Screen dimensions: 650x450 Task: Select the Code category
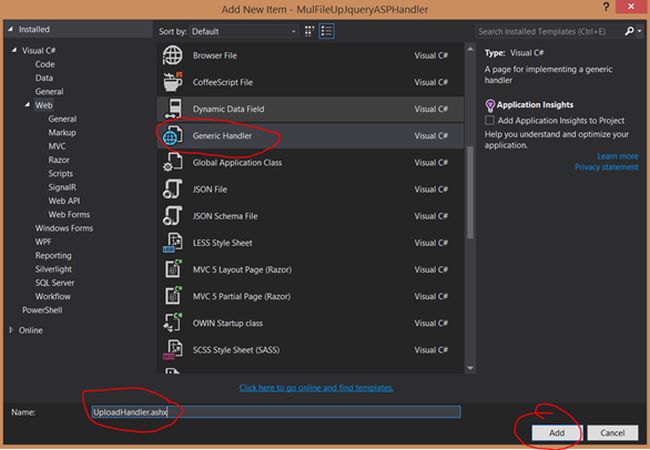click(x=45, y=64)
